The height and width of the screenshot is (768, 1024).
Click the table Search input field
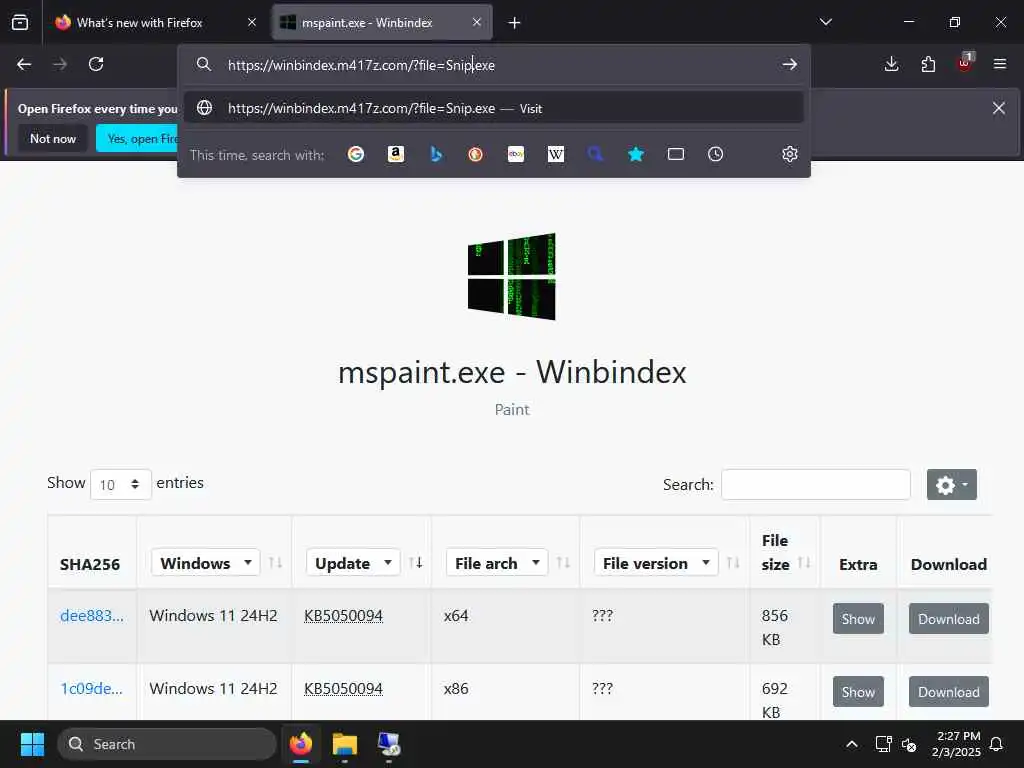(816, 485)
